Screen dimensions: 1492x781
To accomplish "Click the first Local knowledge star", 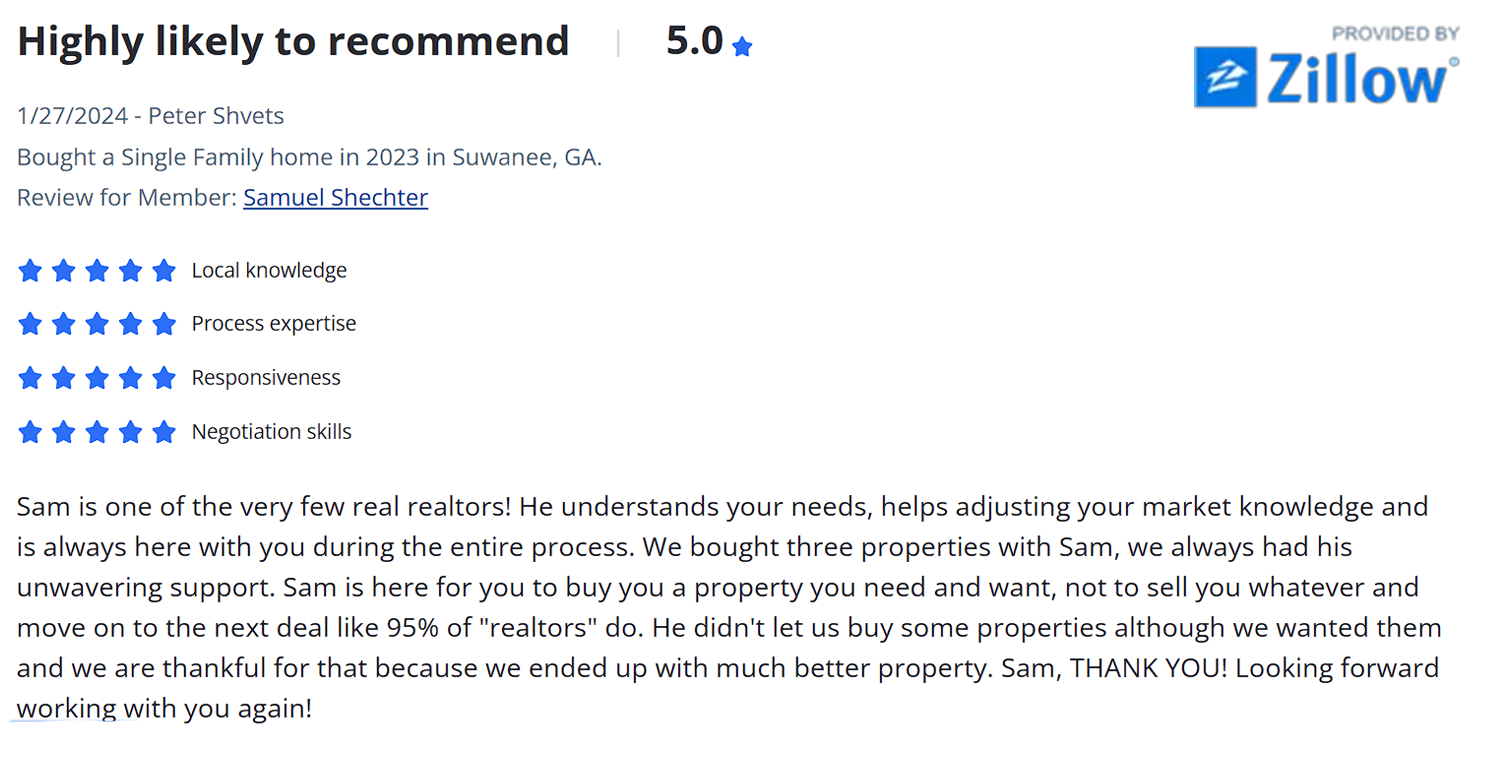I will point(30,270).
